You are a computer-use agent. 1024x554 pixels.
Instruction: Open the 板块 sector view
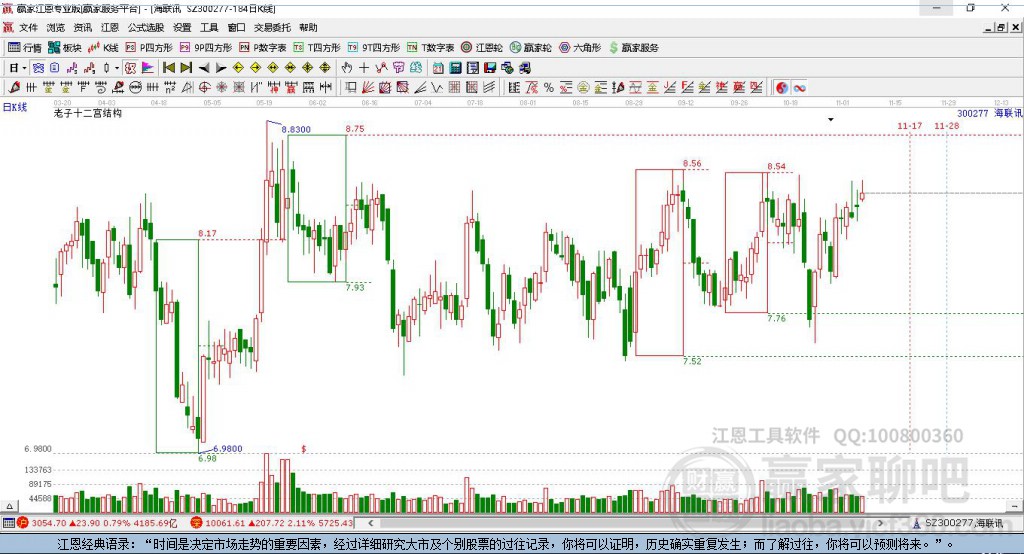coord(65,48)
